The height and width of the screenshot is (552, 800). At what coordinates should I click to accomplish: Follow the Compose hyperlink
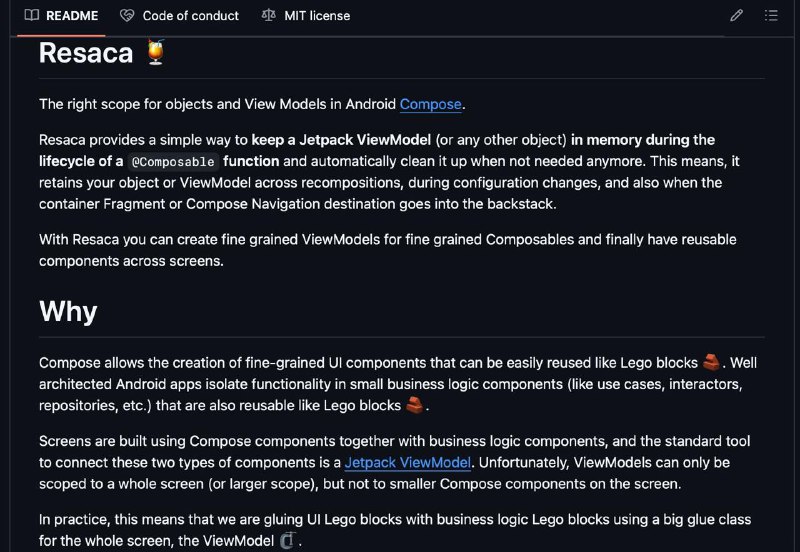431,104
